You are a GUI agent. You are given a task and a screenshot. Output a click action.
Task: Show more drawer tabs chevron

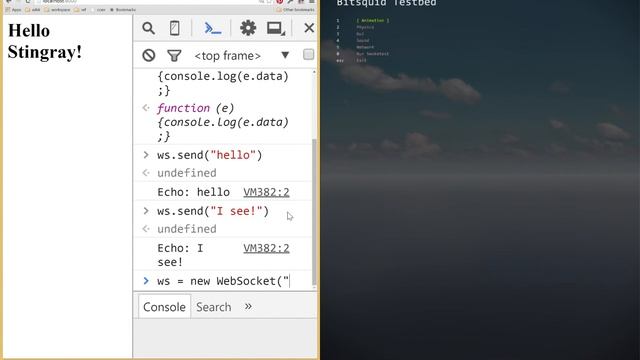point(248,306)
